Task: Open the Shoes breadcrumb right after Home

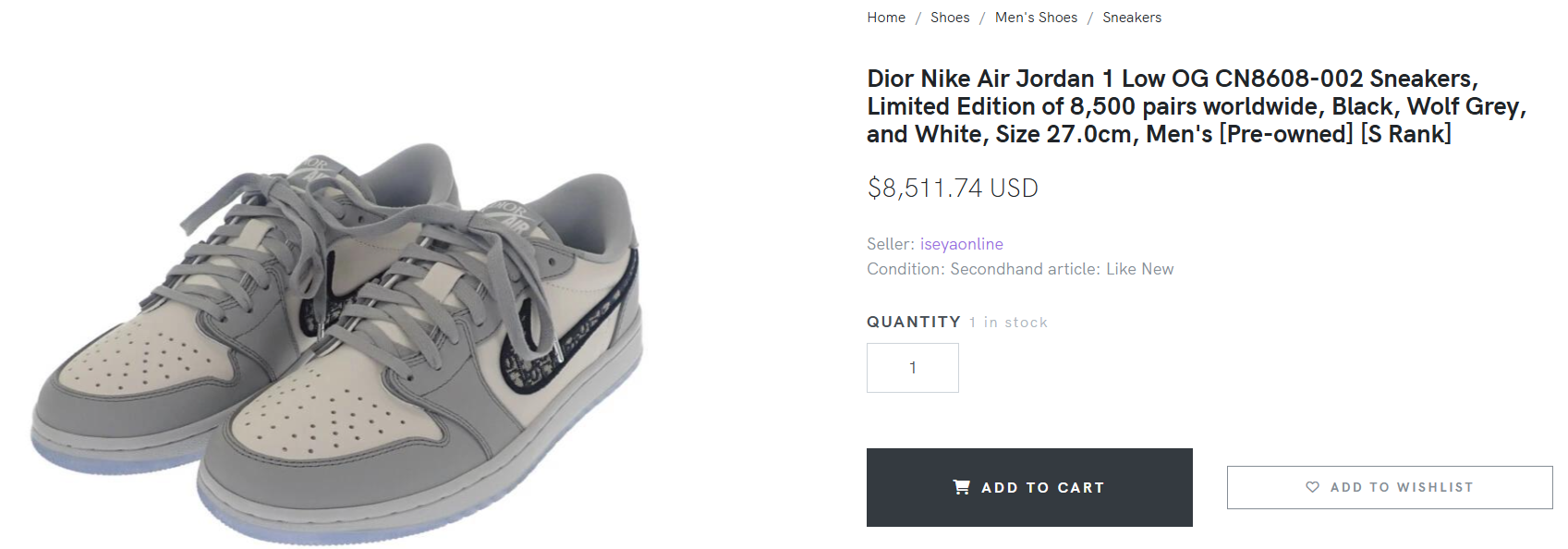Action: coord(950,18)
